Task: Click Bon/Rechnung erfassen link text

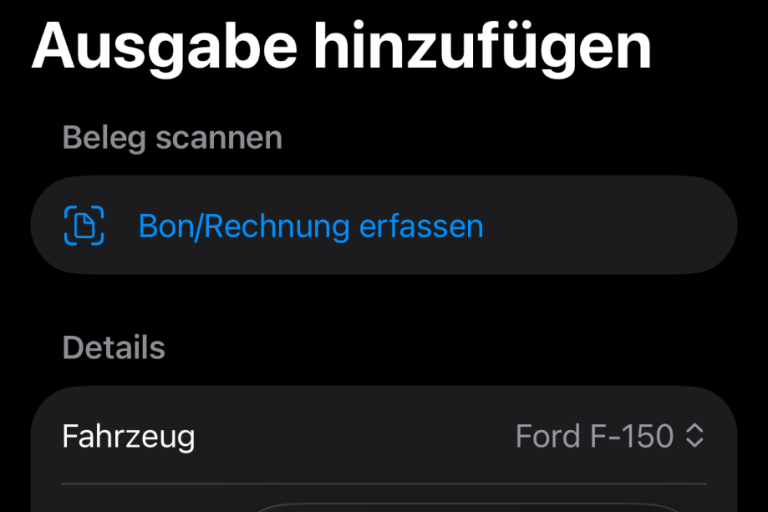Action: (310, 226)
